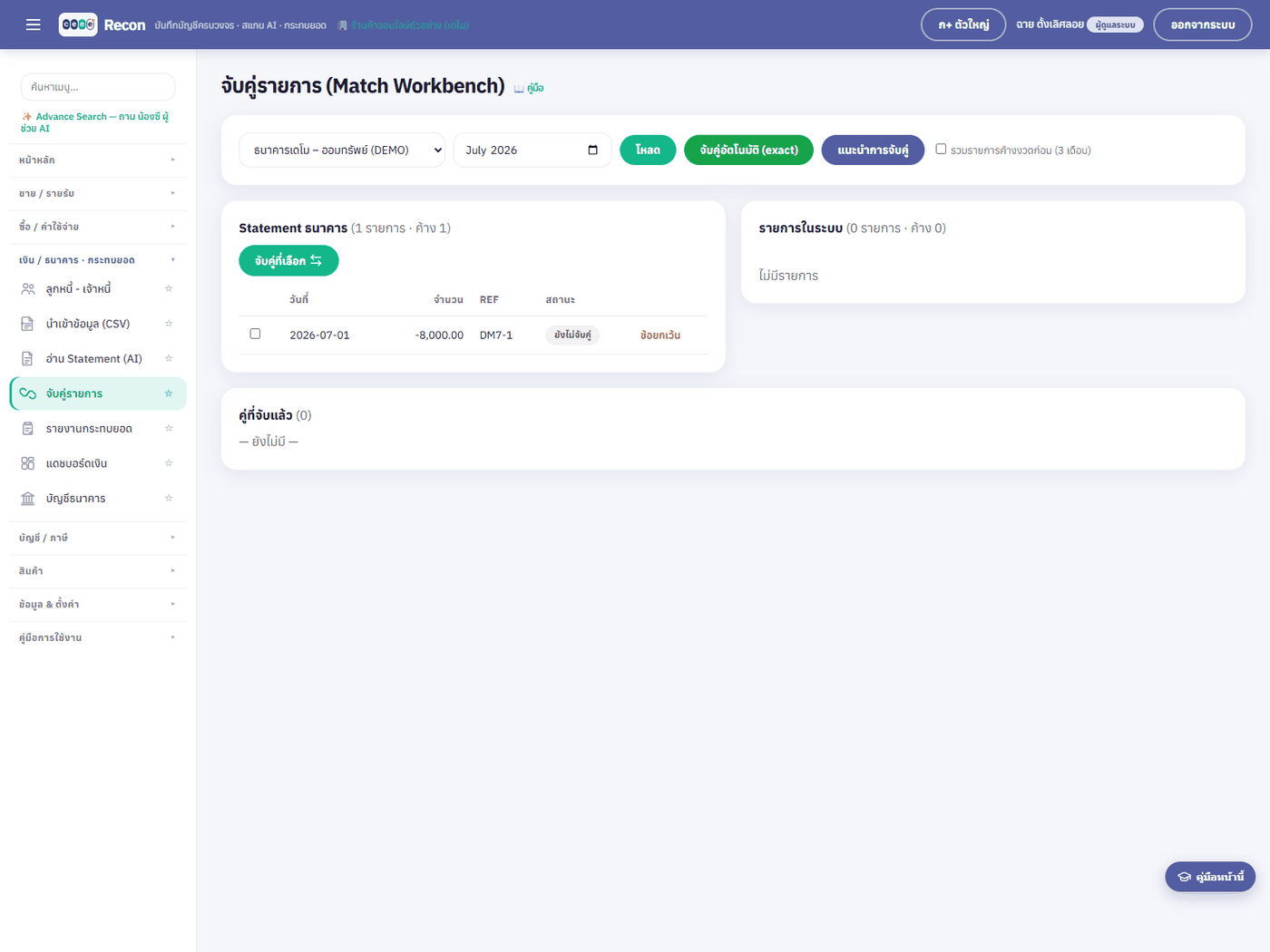Click the บัญชีธนาคาร bank icon
Viewport: 1270px width, 952px height.
28,499
